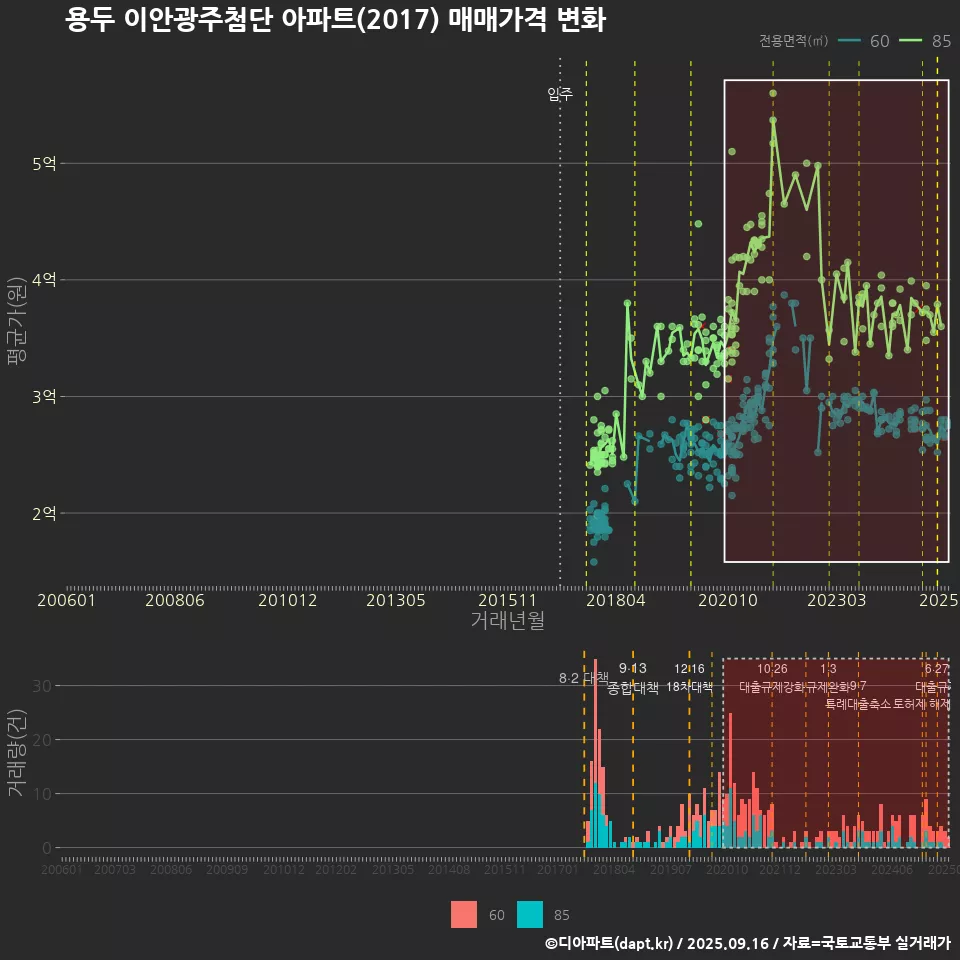Click the '평균가(원)' y-axis title
The width and height of the screenshot is (960, 960).
tap(17, 320)
